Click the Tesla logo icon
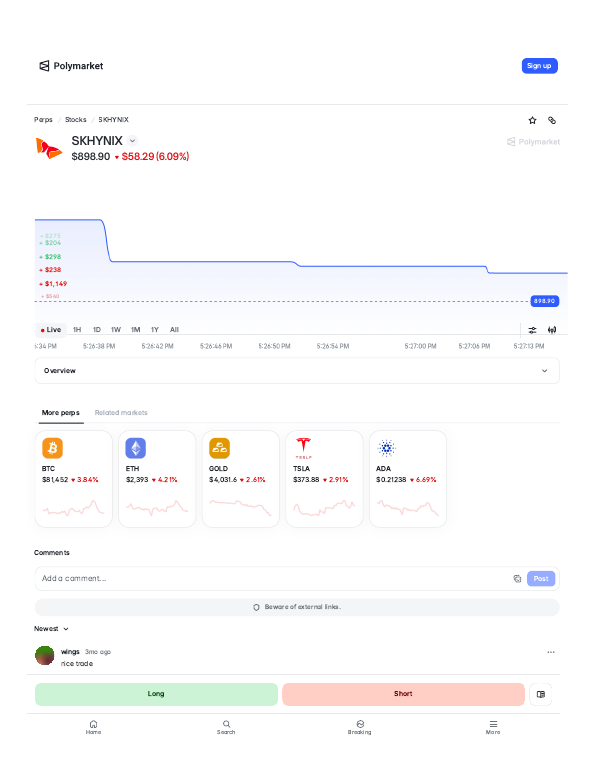The width and height of the screenshot is (595, 770). [303, 448]
